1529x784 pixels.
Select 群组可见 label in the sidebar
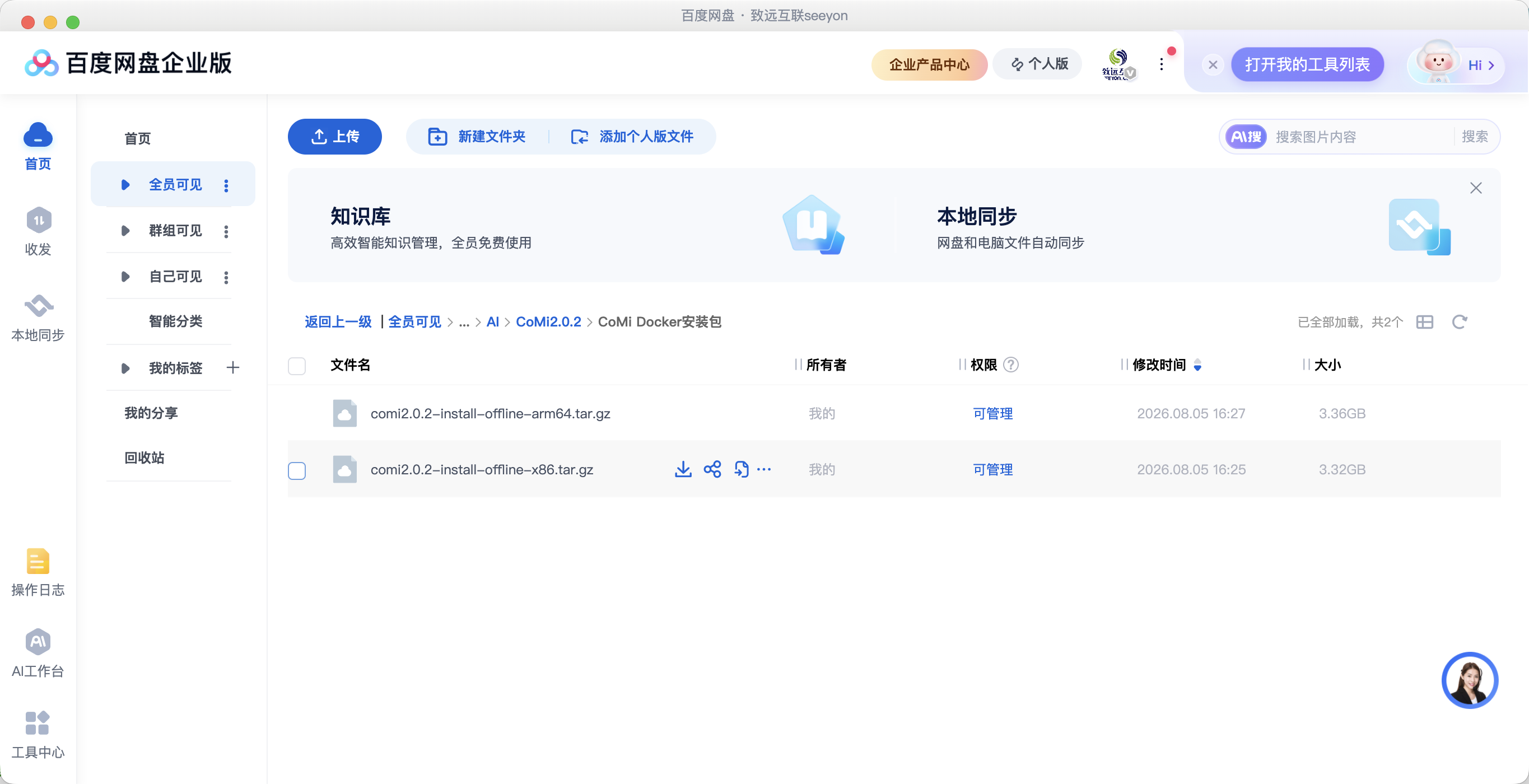click(x=176, y=230)
